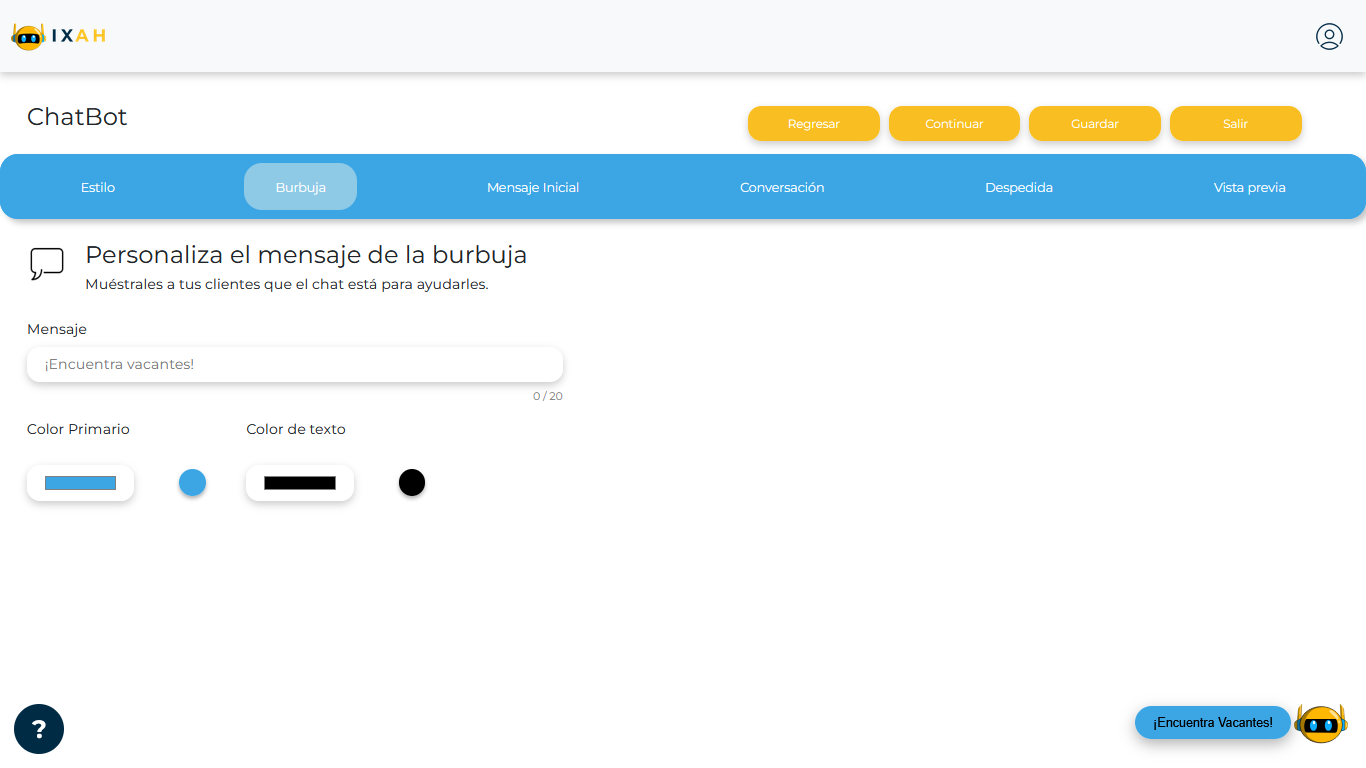Click the Regresar button

point(814,124)
